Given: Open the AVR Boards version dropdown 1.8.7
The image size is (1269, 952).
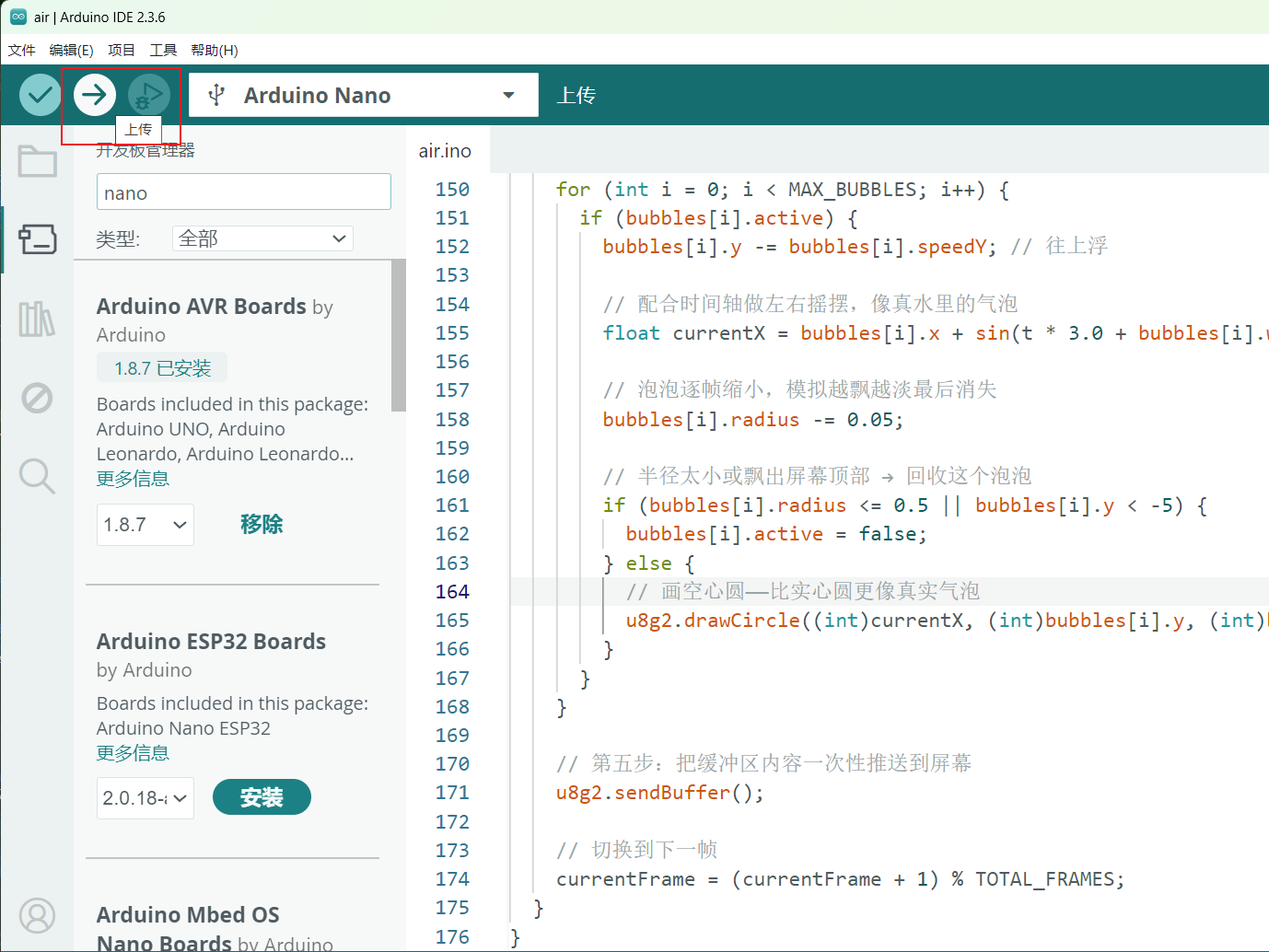Looking at the screenshot, I should pos(146,525).
